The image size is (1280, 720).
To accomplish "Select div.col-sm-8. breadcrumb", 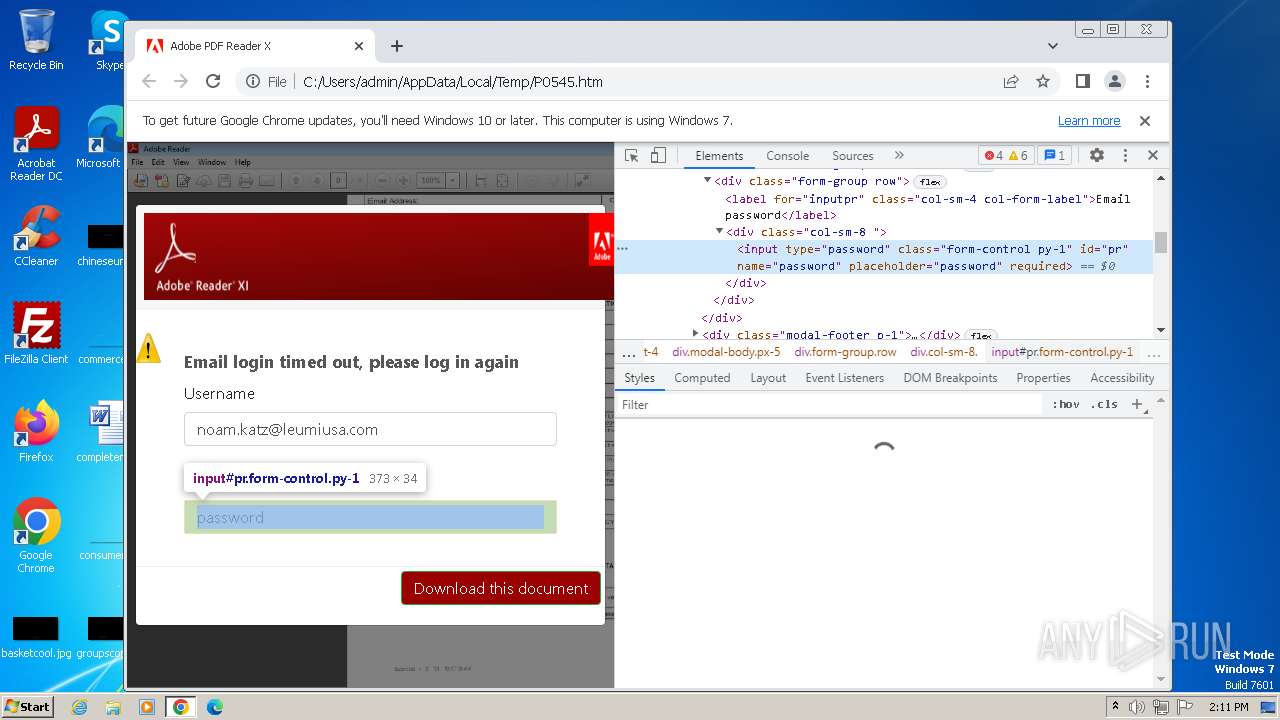I will 944,352.
